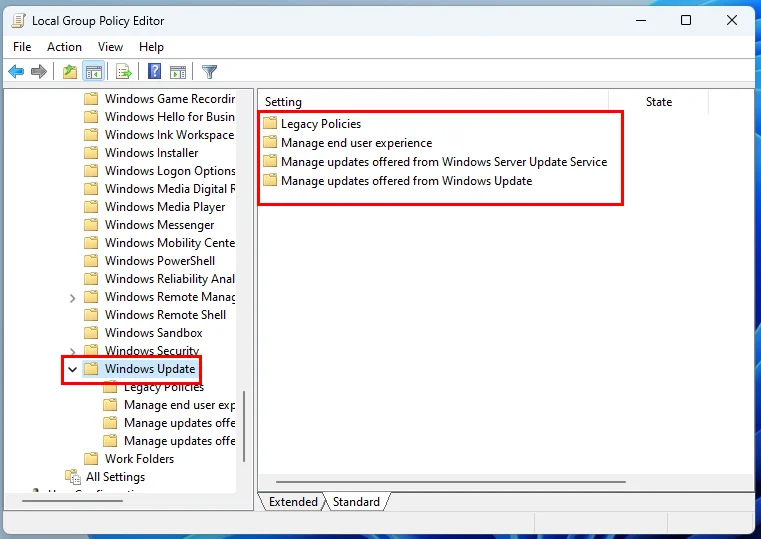Select Manage updates offered from Windows Update
The image size is (761, 539).
click(407, 180)
